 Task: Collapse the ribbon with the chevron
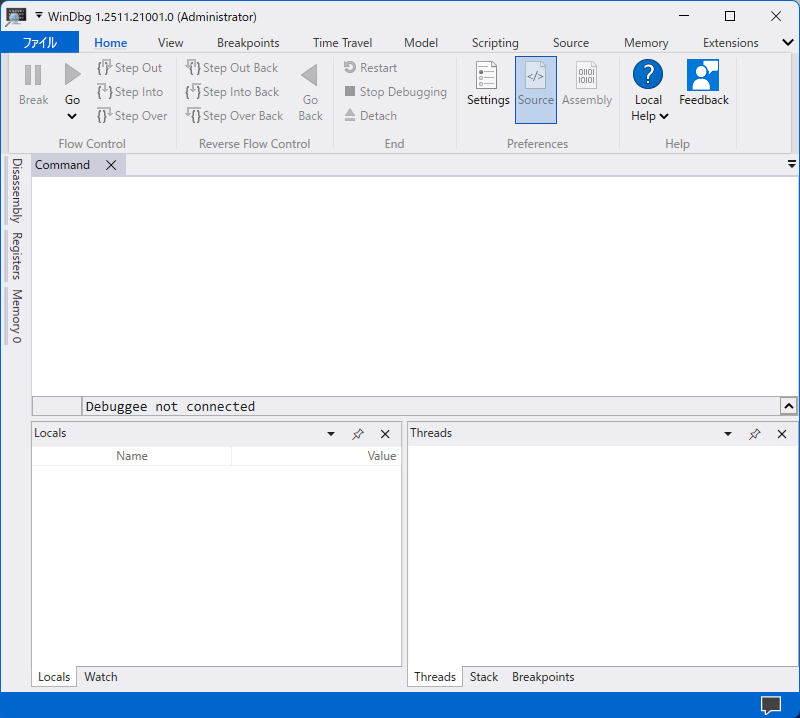(788, 42)
